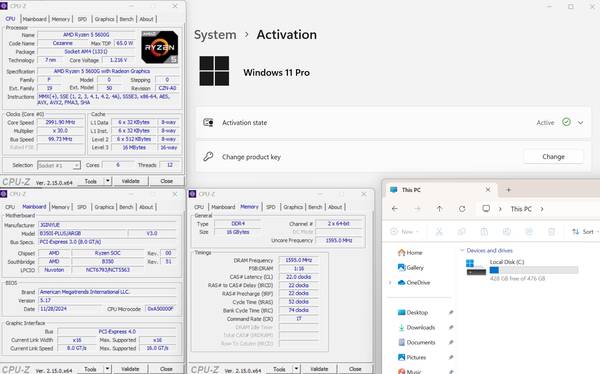Select the Local Disk (C:) drive icon
Screen dimensions: 600x374
(476, 267)
